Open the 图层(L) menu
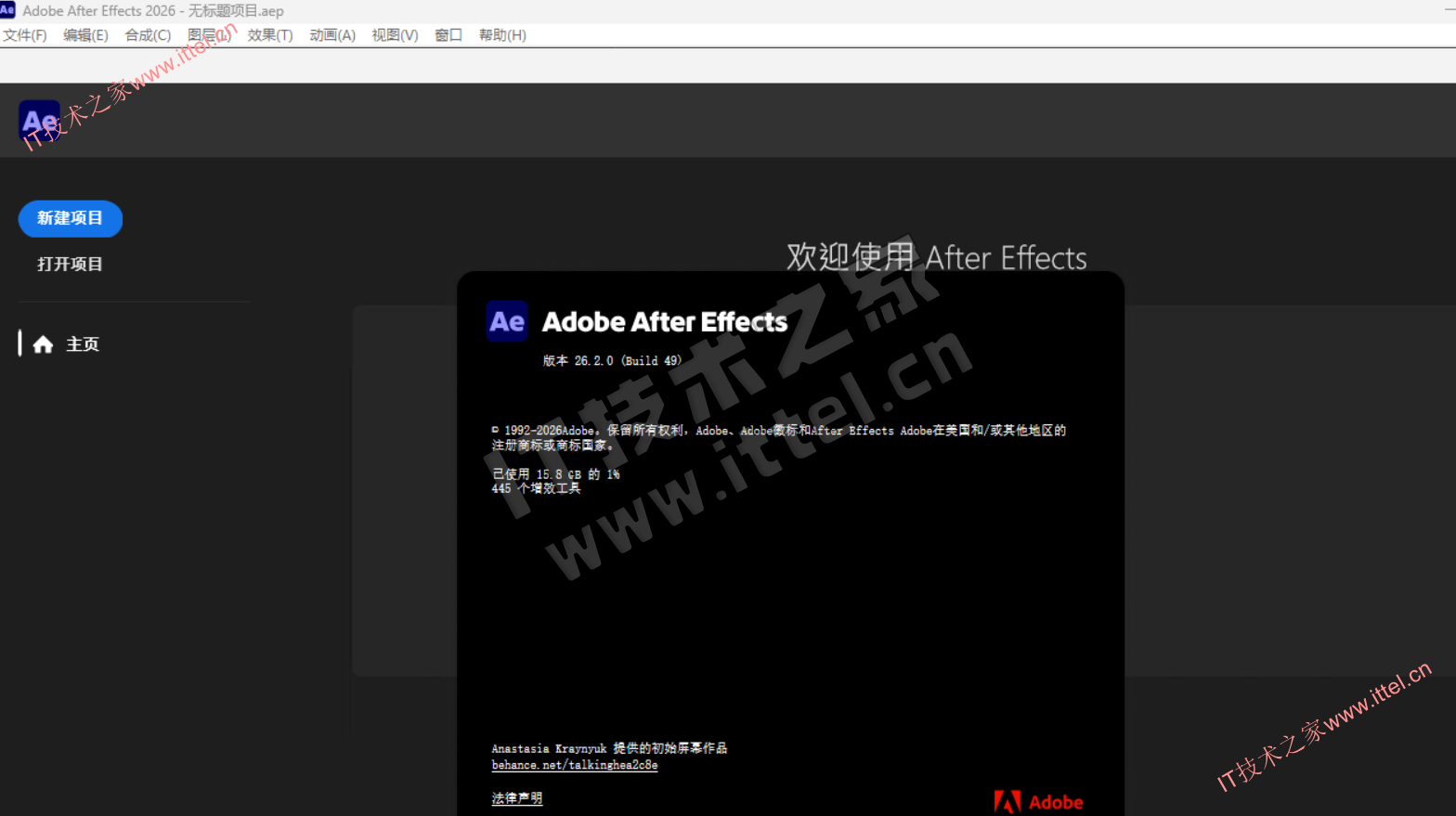The height and width of the screenshot is (816, 1456). point(209,35)
